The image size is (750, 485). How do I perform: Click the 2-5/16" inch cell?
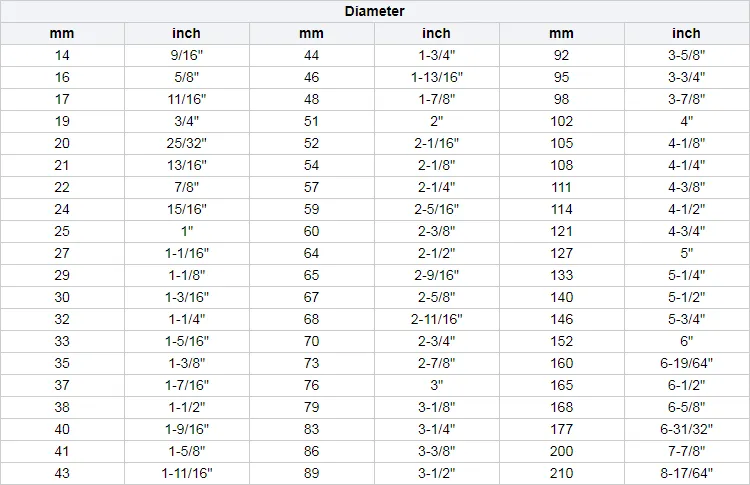[x=437, y=209]
